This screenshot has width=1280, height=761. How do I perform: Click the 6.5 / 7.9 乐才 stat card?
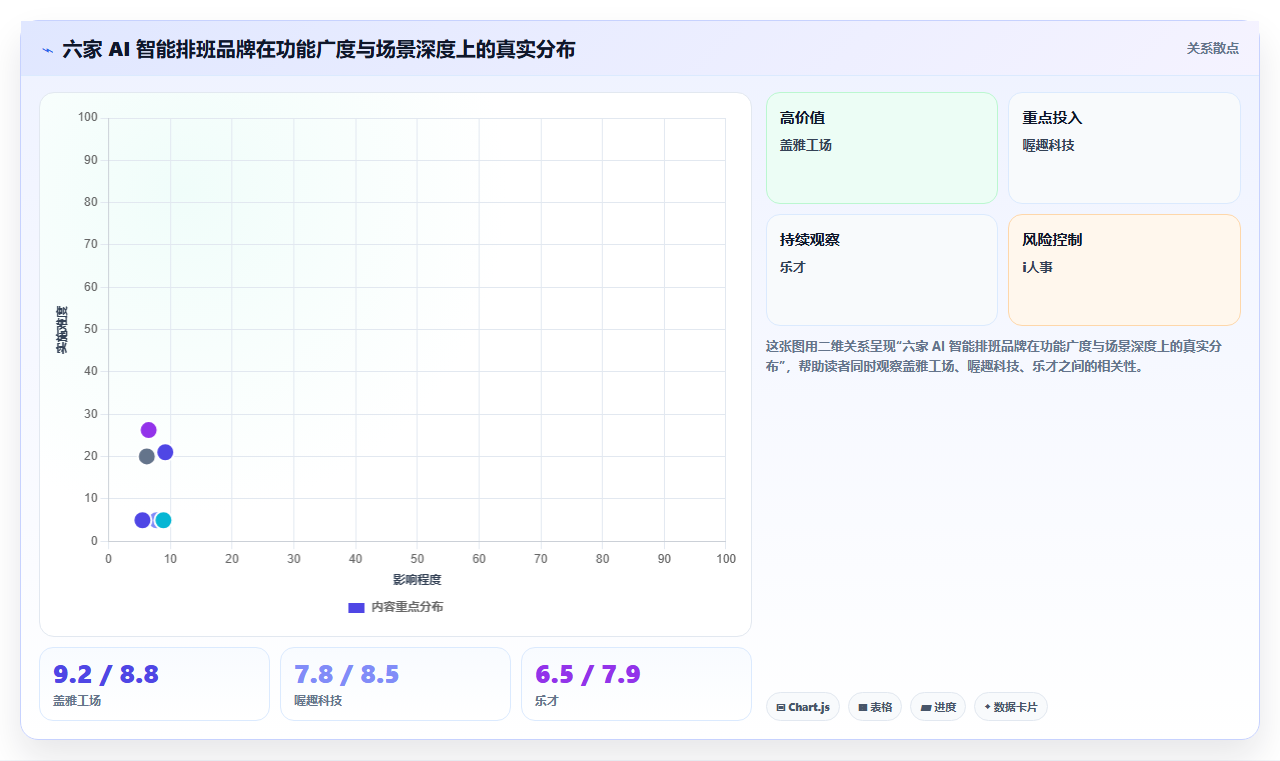coord(636,684)
